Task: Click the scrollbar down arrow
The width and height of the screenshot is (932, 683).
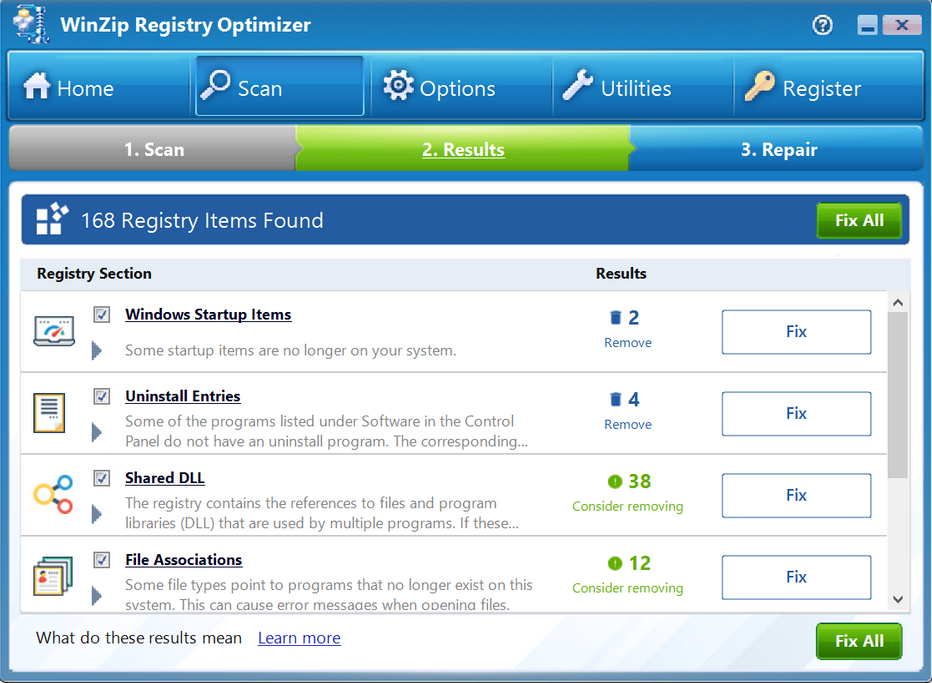Action: pyautogui.click(x=898, y=599)
